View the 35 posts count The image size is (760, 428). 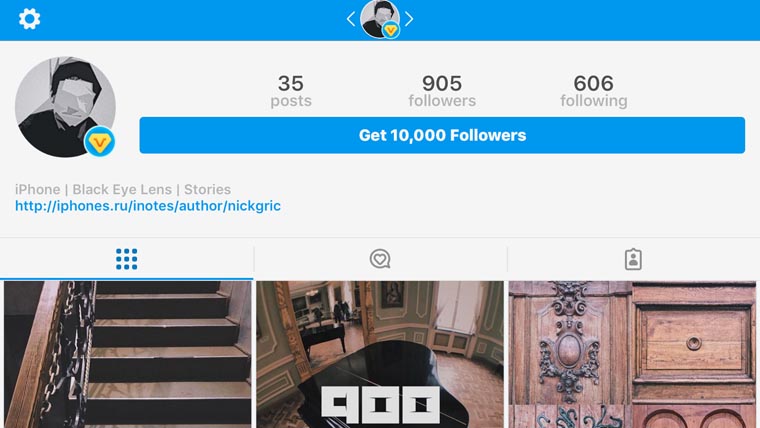291,90
